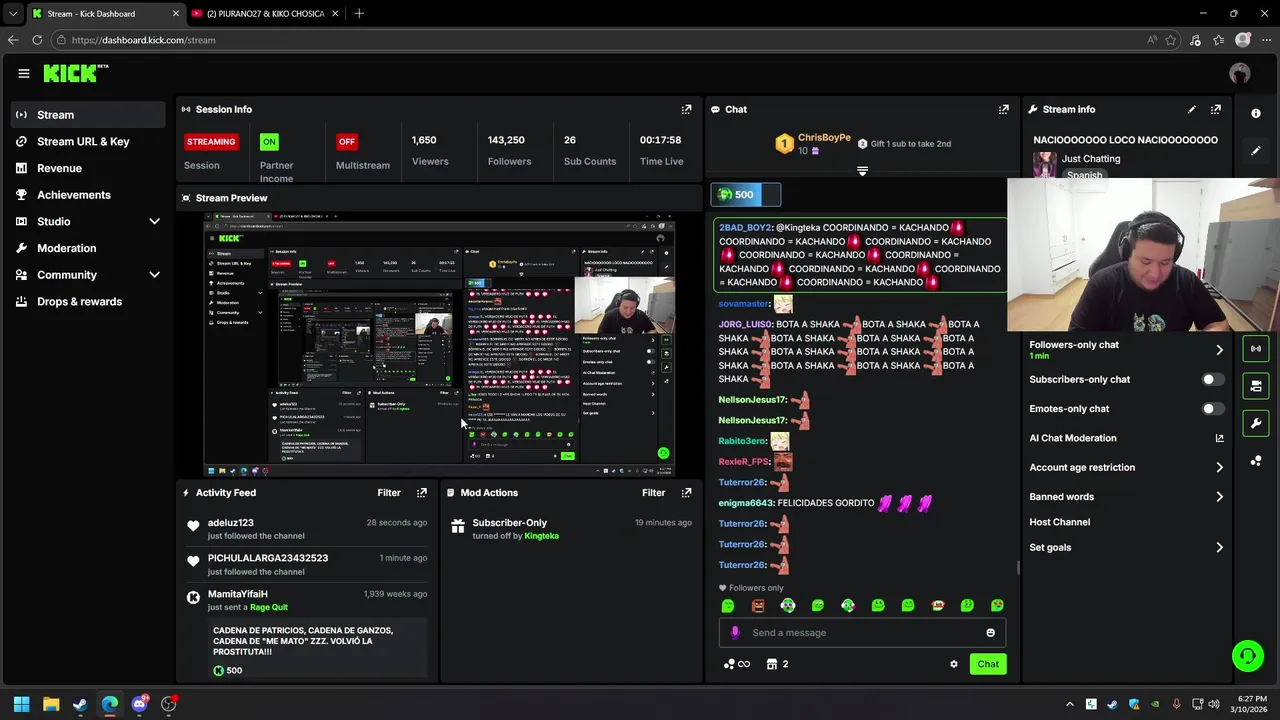Select the first green emote in quick emotes
Image resolution: width=1280 pixels, height=720 pixels.
(728, 605)
